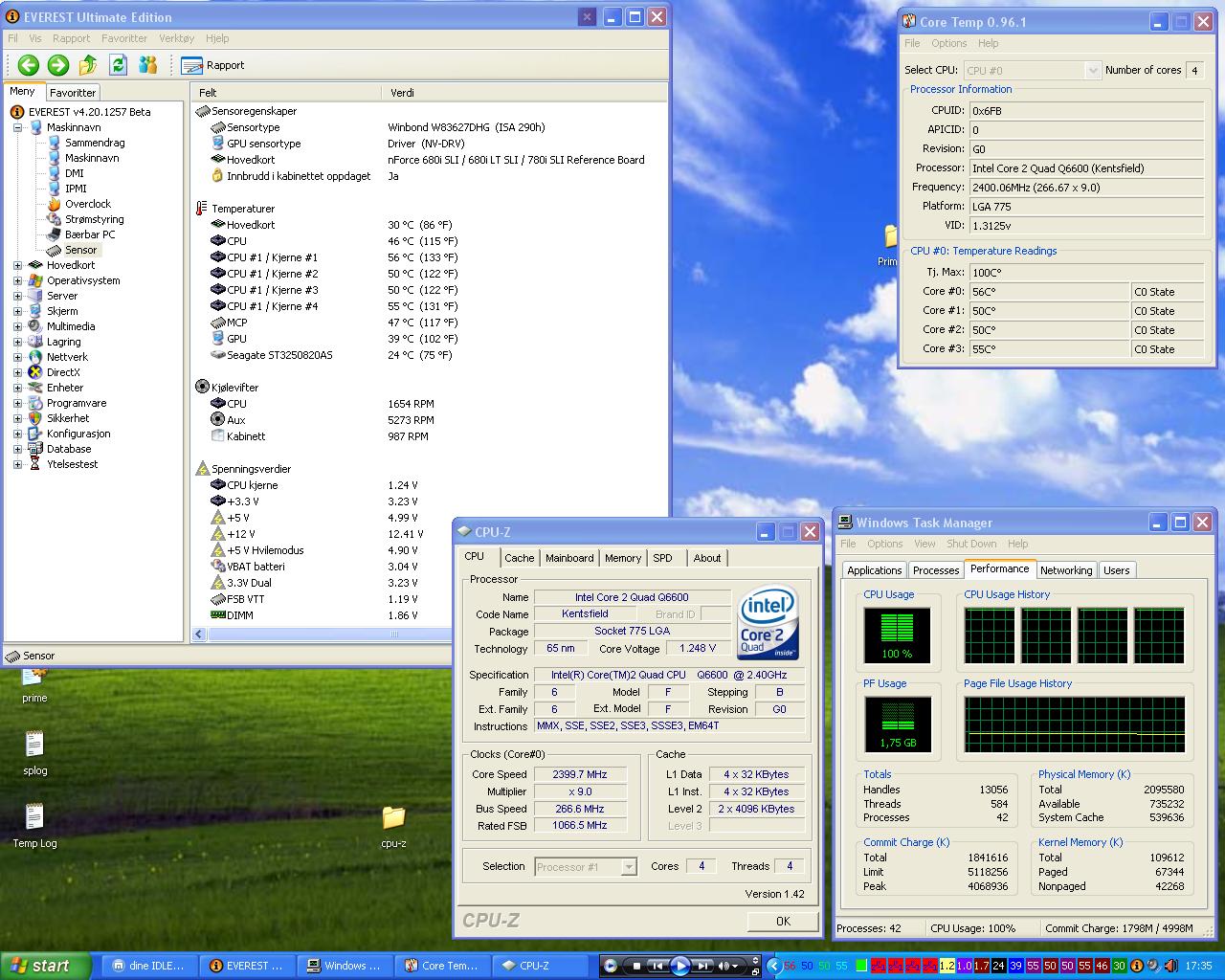Viewport: 1225px width, 980px height.
Task: Open the About tab in CPU-Z
Action: [707, 558]
